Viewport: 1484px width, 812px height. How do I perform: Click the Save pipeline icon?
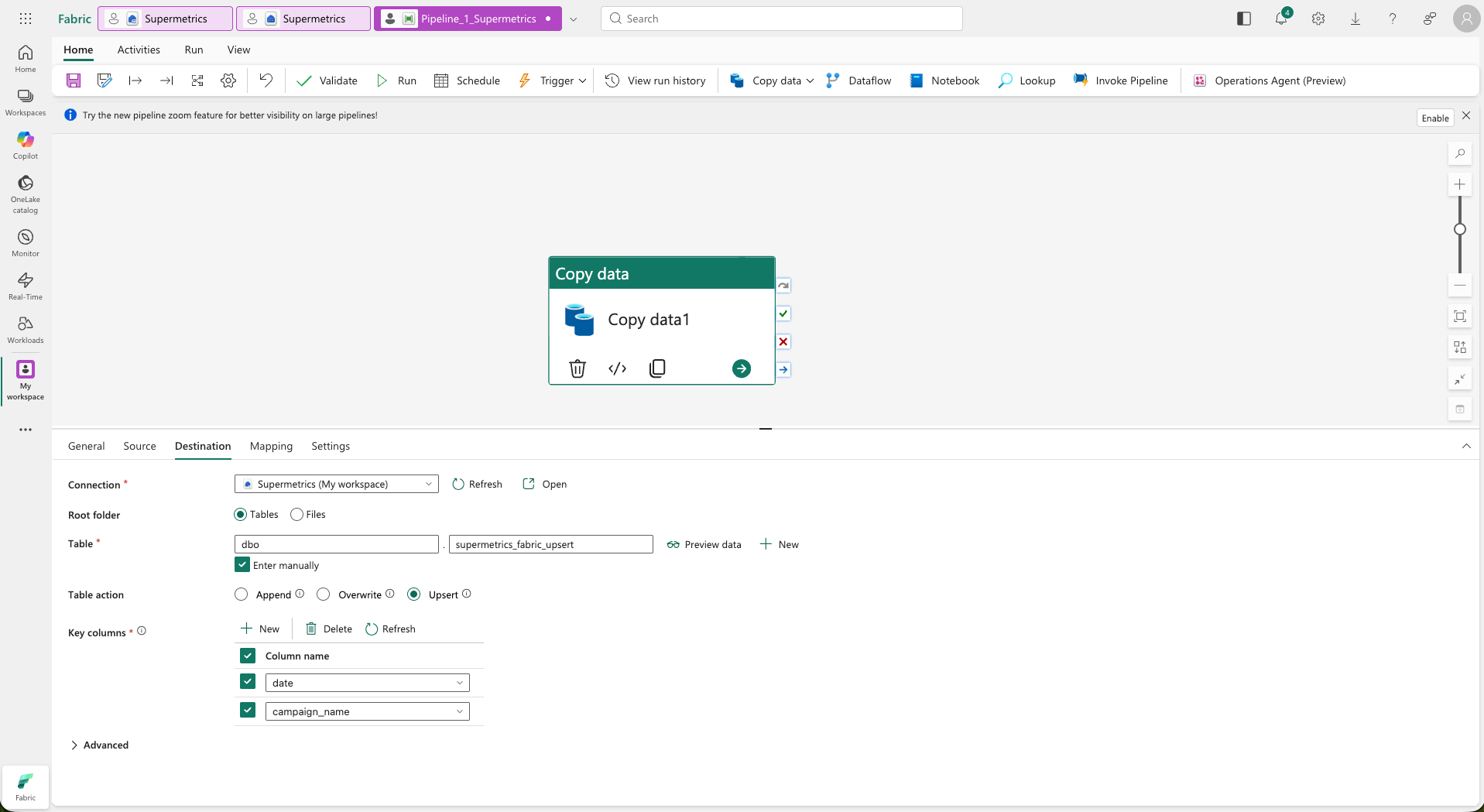point(74,81)
